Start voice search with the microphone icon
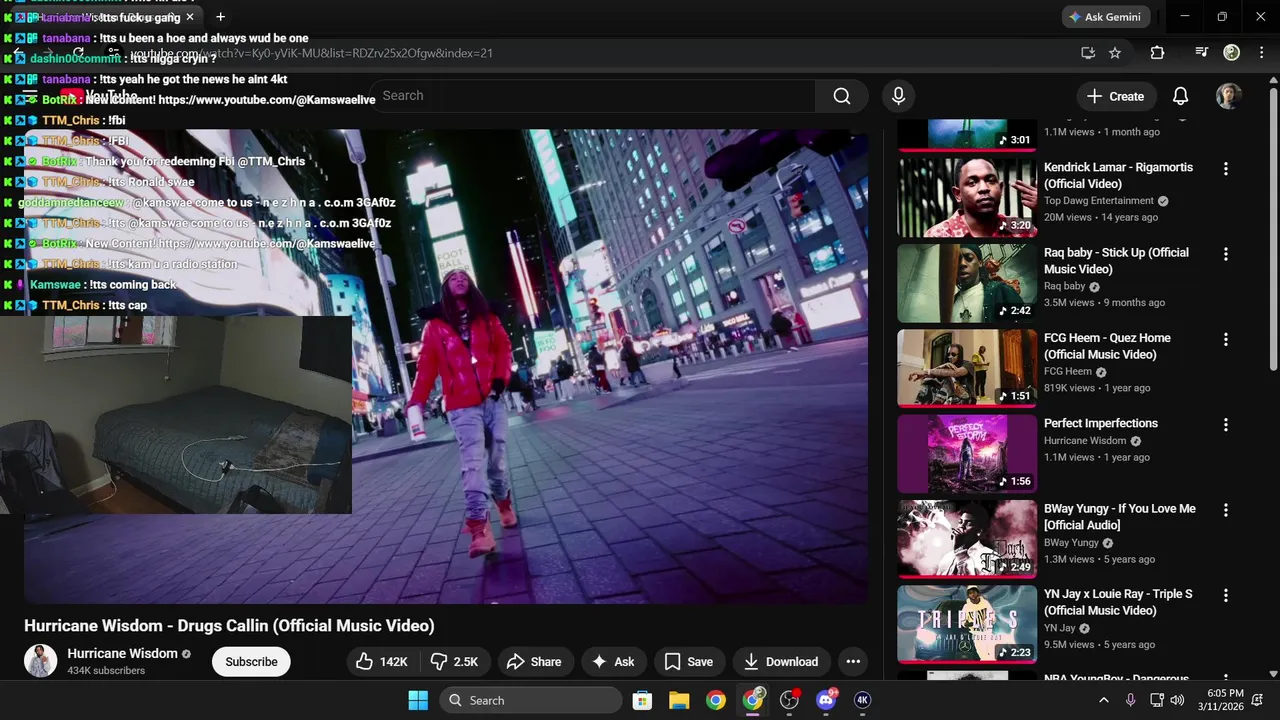1280x720 pixels. coord(898,96)
